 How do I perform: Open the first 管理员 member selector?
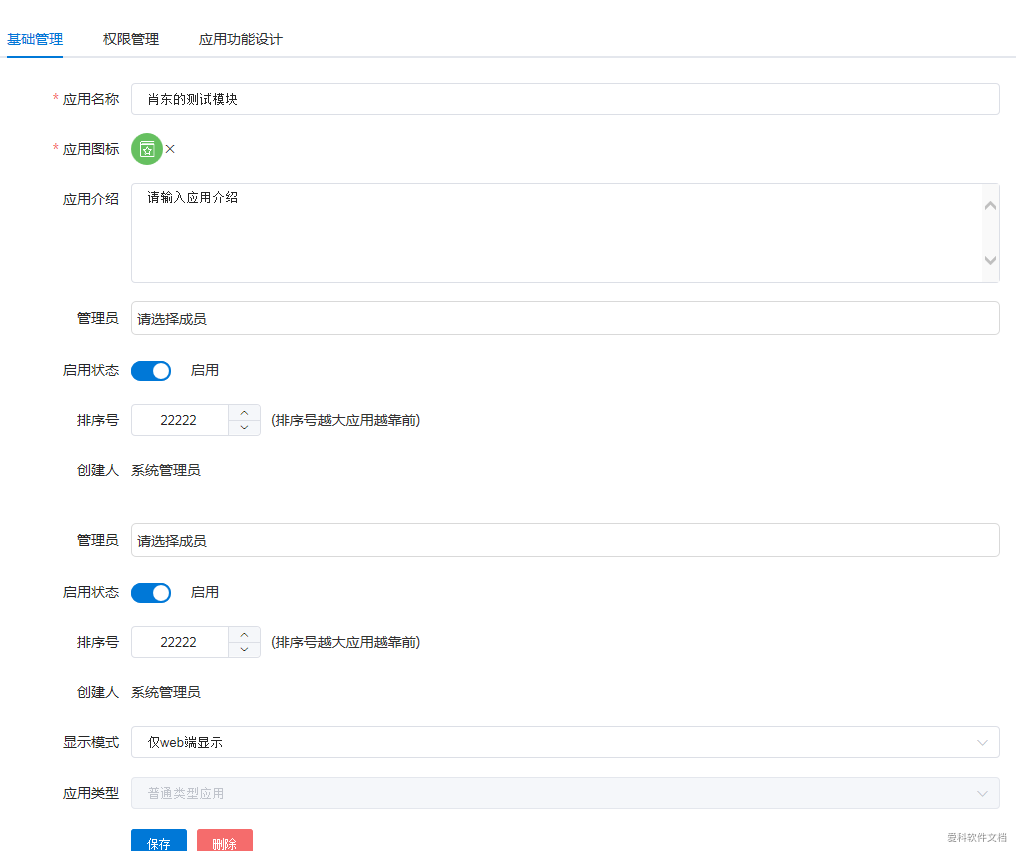[565, 318]
